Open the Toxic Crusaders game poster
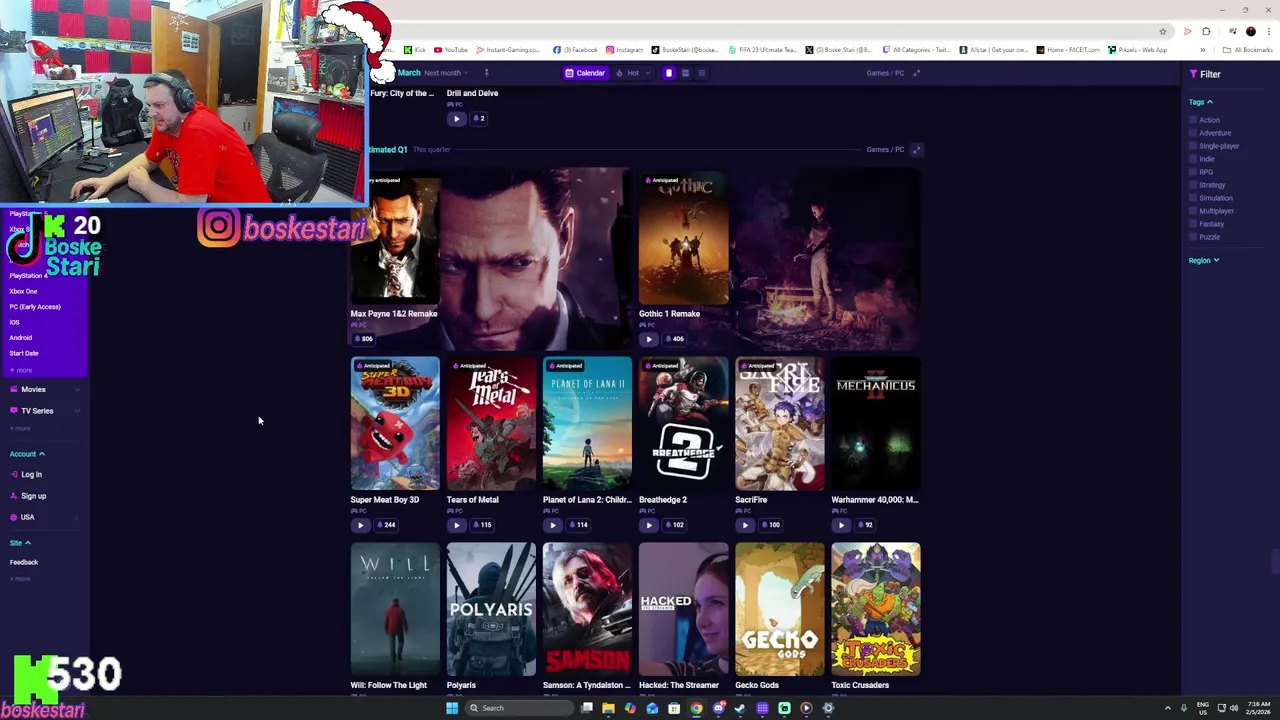The width and height of the screenshot is (1280, 720). click(x=876, y=609)
